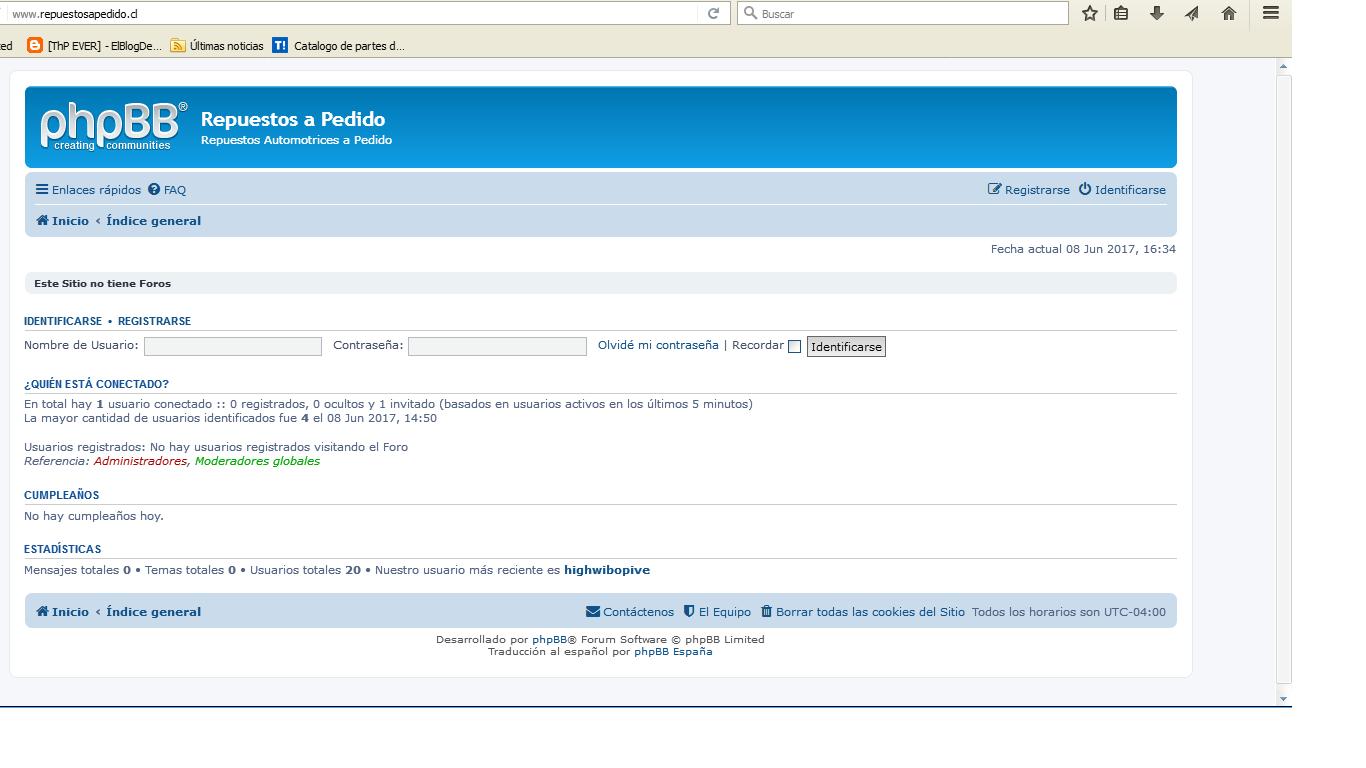The height and width of the screenshot is (768, 1366).
Task: Expand the Enlaces rápidos dropdown
Action: [x=89, y=190]
